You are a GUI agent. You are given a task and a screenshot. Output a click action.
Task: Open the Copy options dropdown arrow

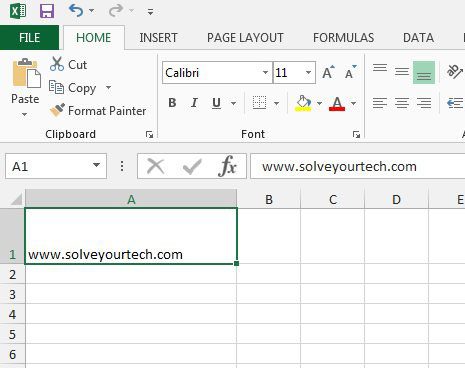(x=108, y=88)
